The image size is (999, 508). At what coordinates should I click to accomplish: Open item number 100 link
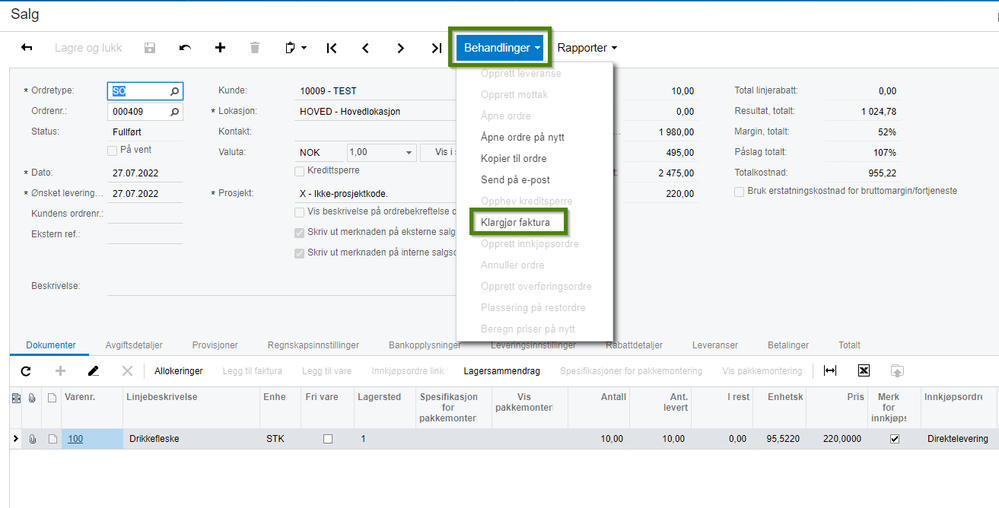(x=75, y=439)
